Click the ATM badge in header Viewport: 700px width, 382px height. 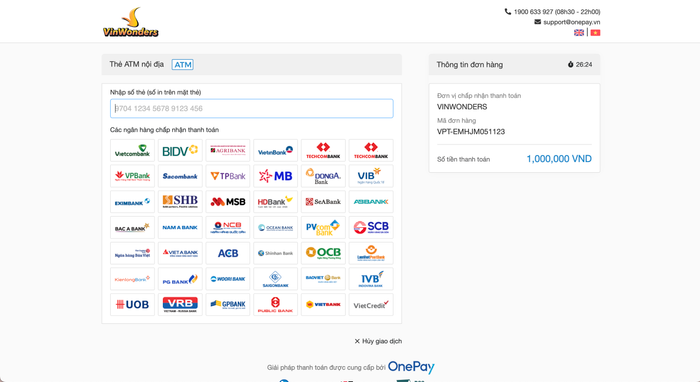pyautogui.click(x=183, y=65)
